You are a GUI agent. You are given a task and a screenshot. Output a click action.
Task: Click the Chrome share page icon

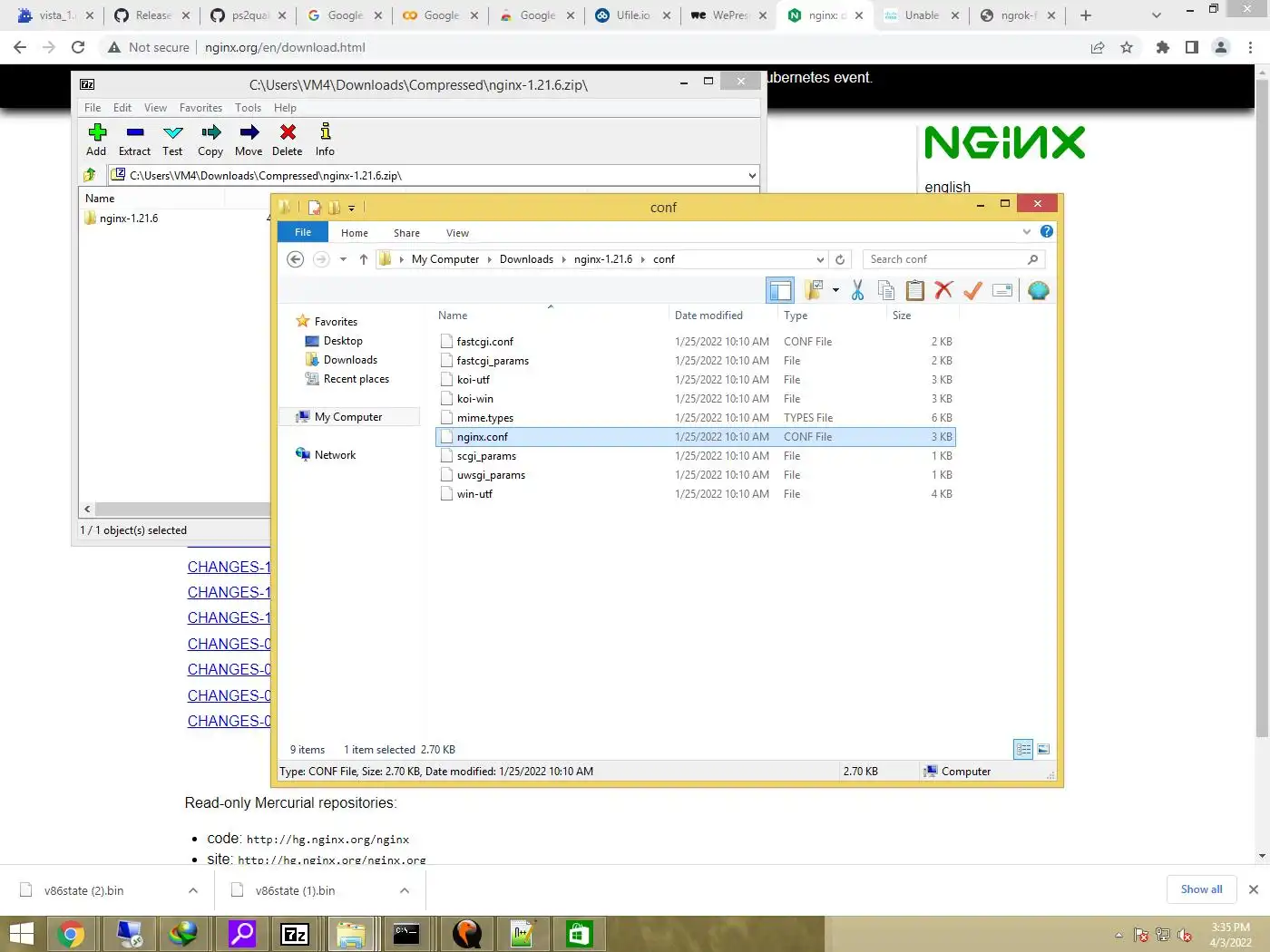click(1098, 47)
